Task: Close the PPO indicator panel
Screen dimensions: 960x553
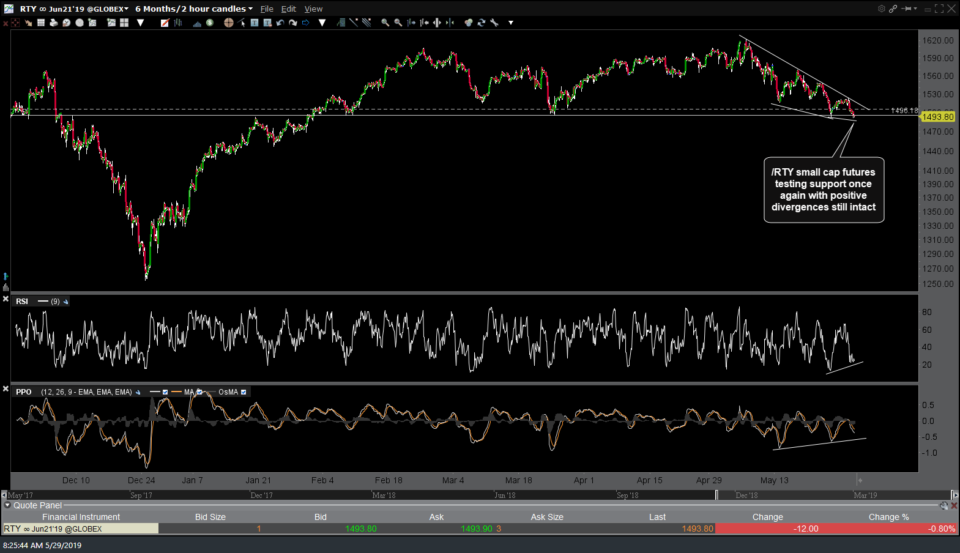Action: (x=6, y=389)
